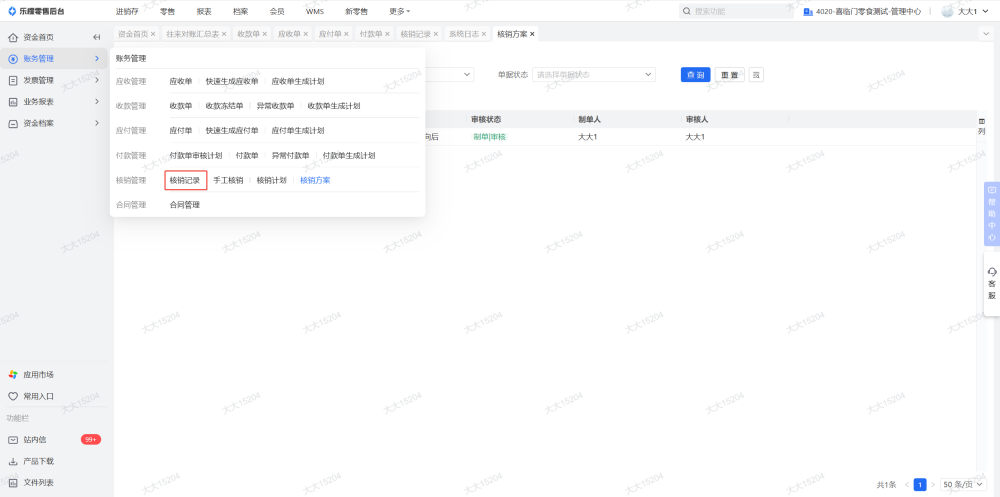This screenshot has width=1000, height=497.
Task: Open the 进销存 top menu
Action: coord(127,11)
